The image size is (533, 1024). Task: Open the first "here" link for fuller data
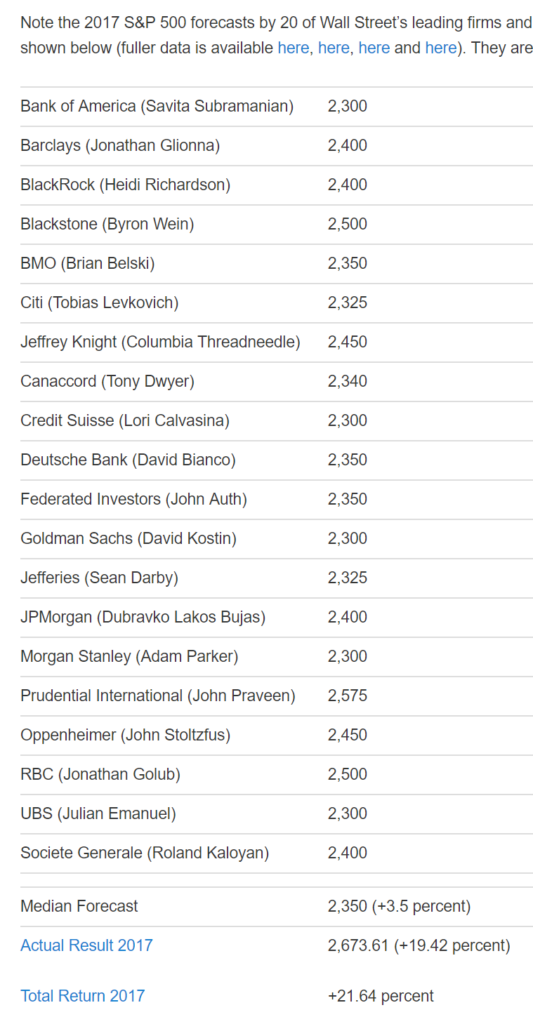pyautogui.click(x=293, y=48)
